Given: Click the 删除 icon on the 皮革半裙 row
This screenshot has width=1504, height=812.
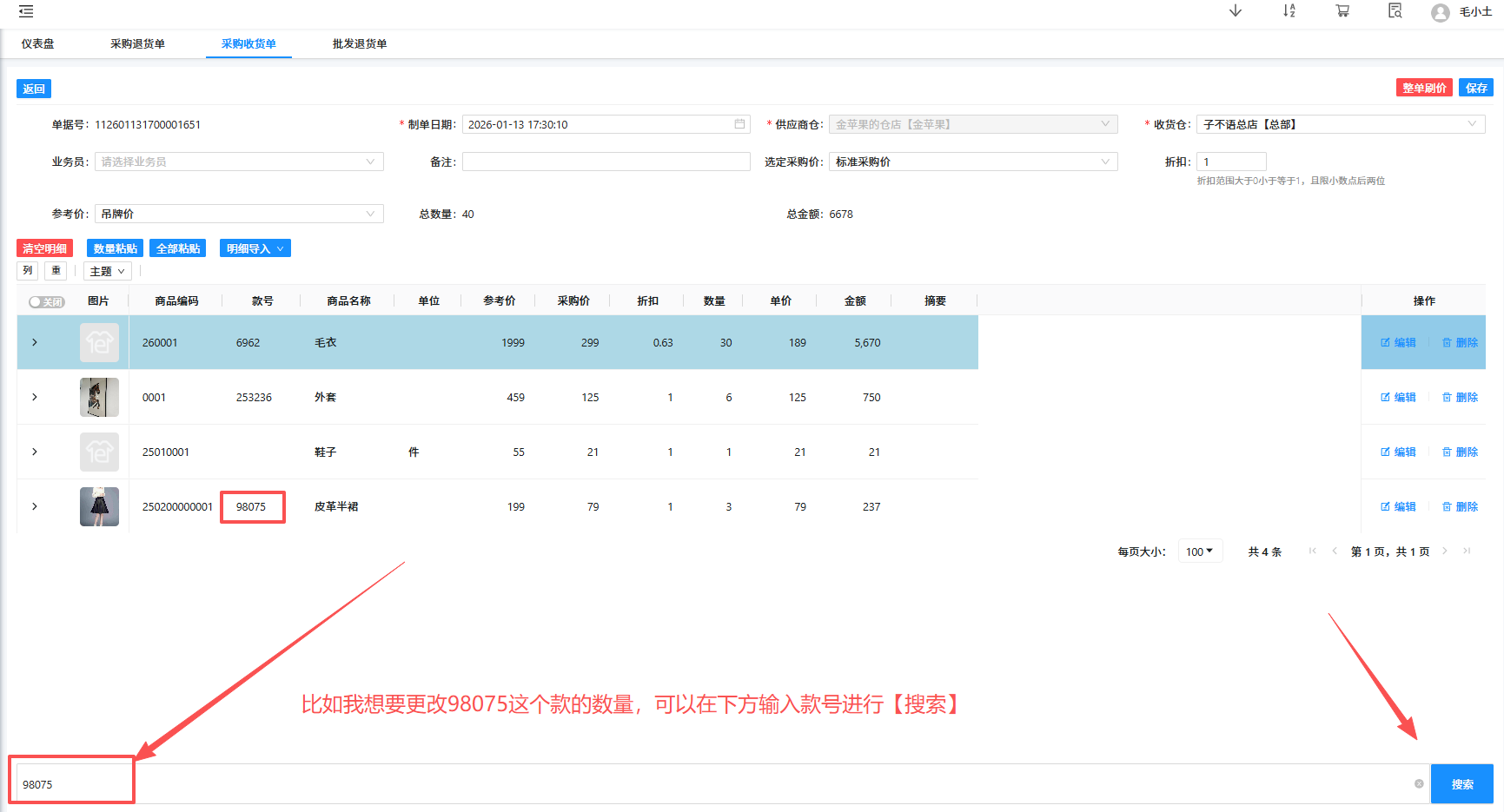Looking at the screenshot, I should coord(1461,506).
